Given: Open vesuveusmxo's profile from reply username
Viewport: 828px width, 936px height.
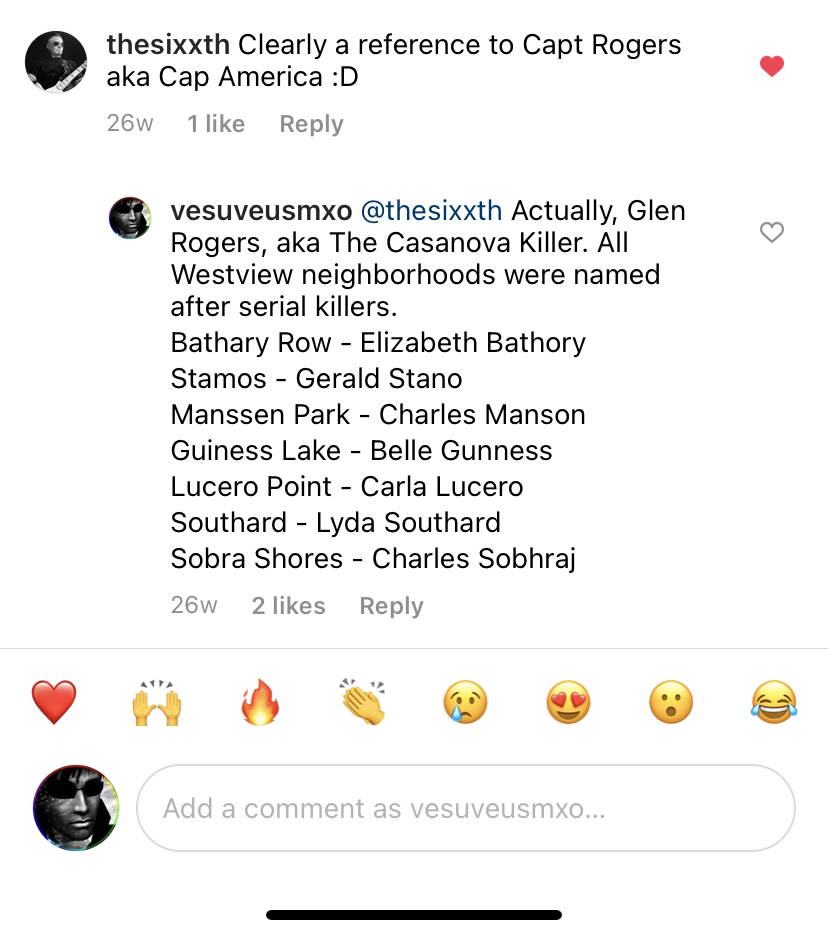Looking at the screenshot, I should (x=261, y=211).
